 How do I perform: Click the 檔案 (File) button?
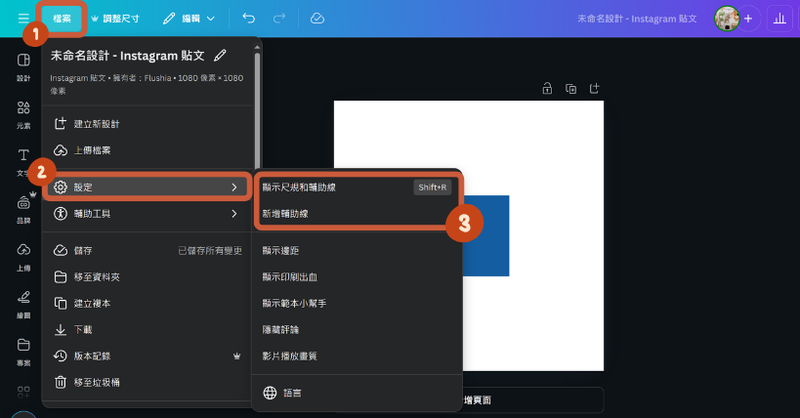coord(62,18)
